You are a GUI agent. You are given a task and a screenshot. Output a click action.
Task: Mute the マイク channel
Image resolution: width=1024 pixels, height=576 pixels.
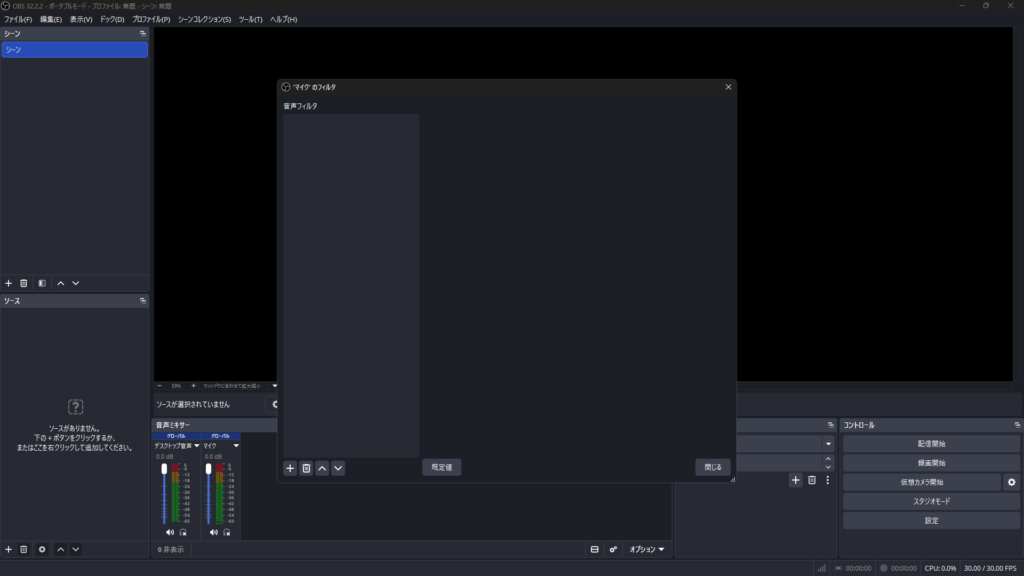(214, 533)
